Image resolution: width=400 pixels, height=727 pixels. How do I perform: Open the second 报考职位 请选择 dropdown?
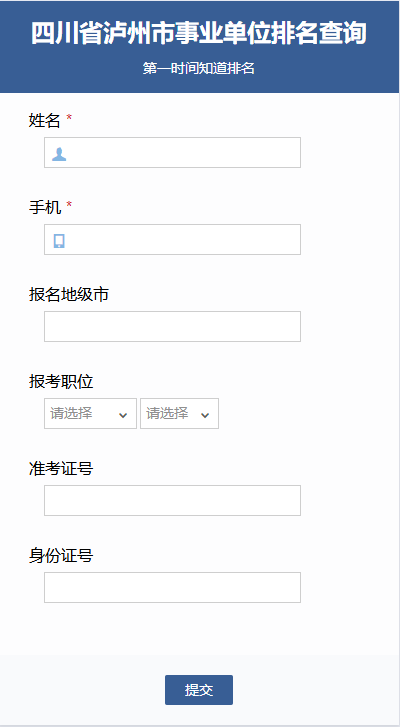click(179, 413)
